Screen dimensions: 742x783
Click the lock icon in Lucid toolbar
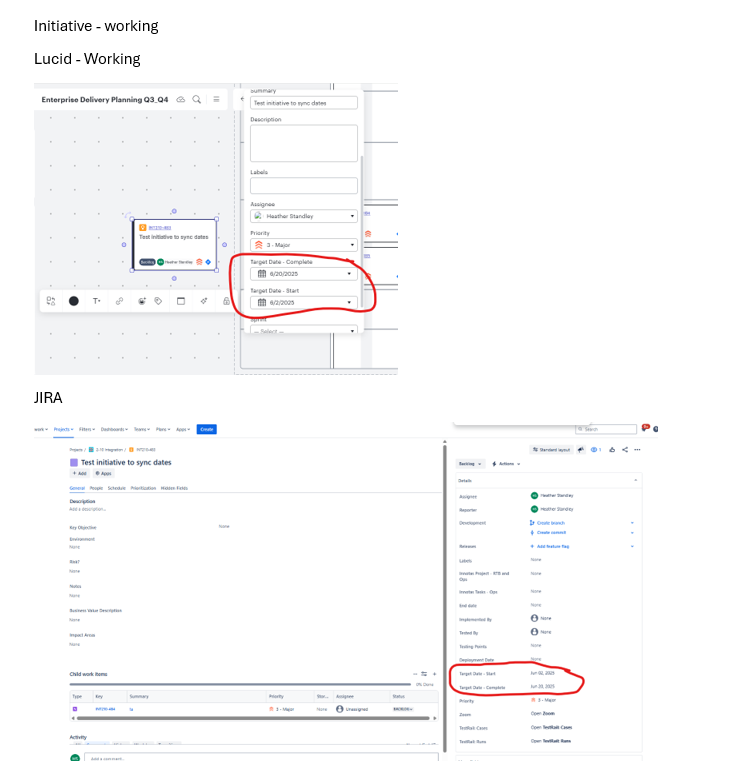click(x=226, y=301)
